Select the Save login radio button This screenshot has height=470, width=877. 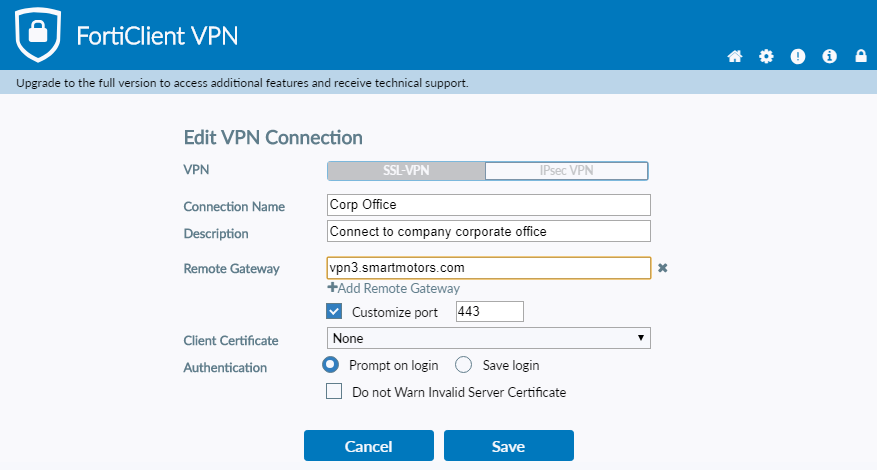pos(464,365)
